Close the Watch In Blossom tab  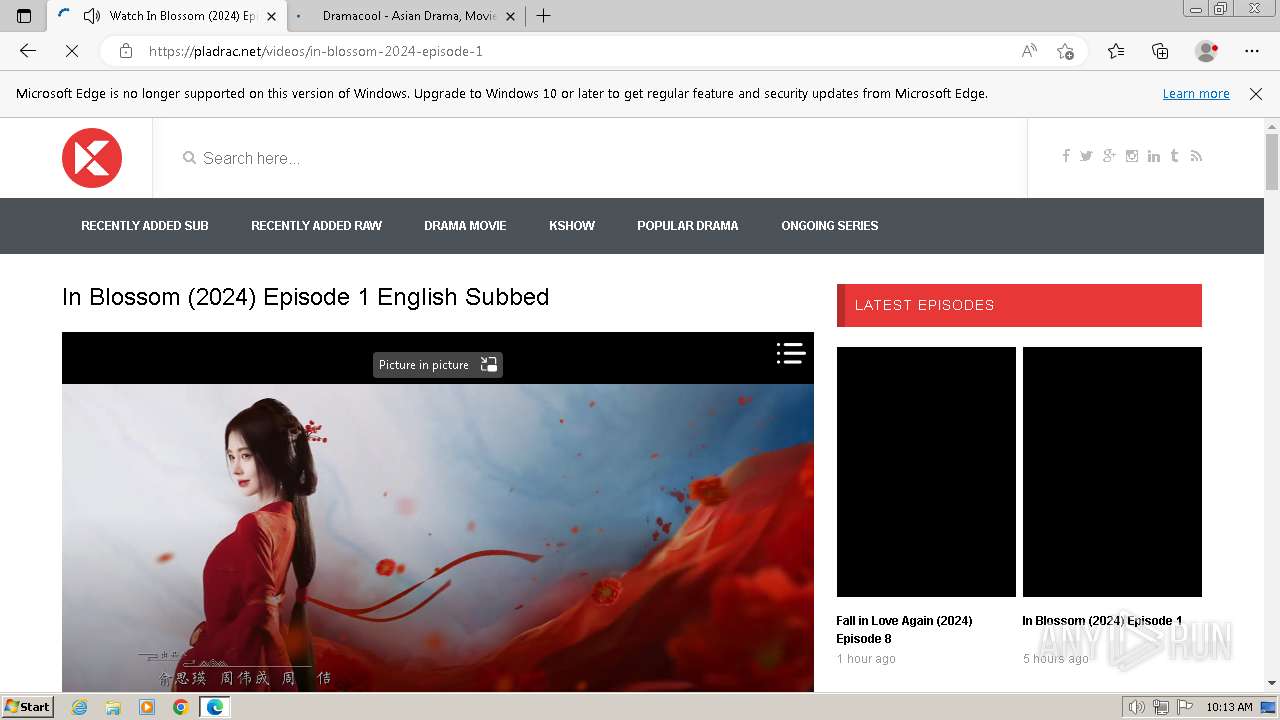pyautogui.click(x=271, y=16)
